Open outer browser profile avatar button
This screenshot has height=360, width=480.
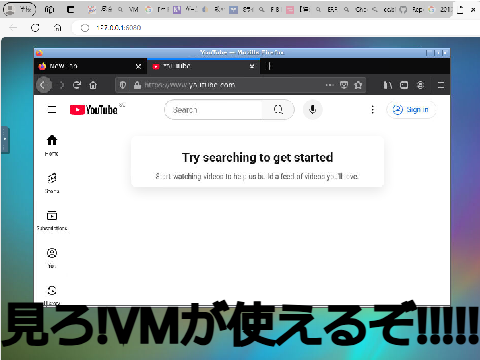pos(19,9)
